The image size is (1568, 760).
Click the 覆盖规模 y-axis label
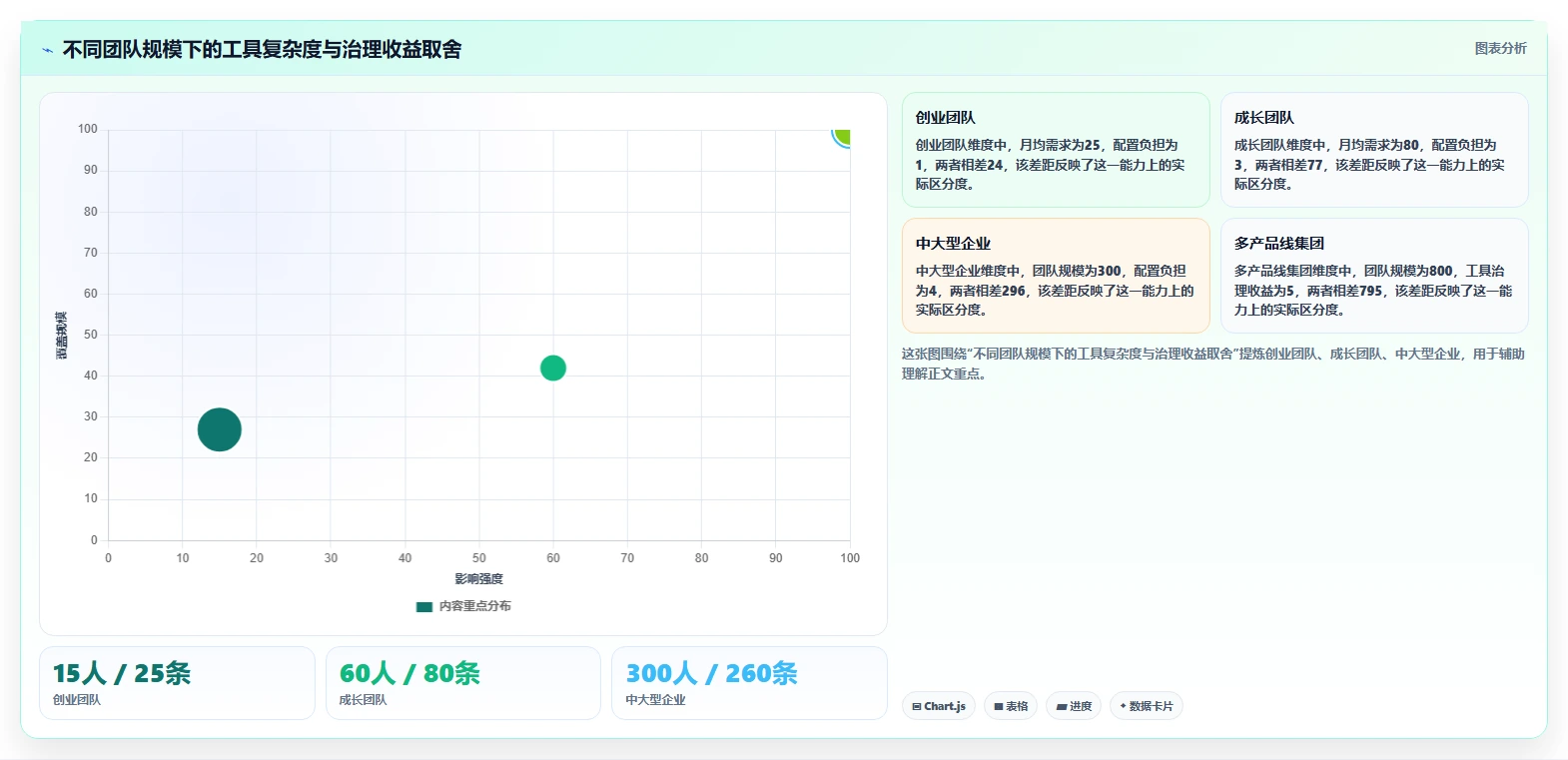[62, 335]
